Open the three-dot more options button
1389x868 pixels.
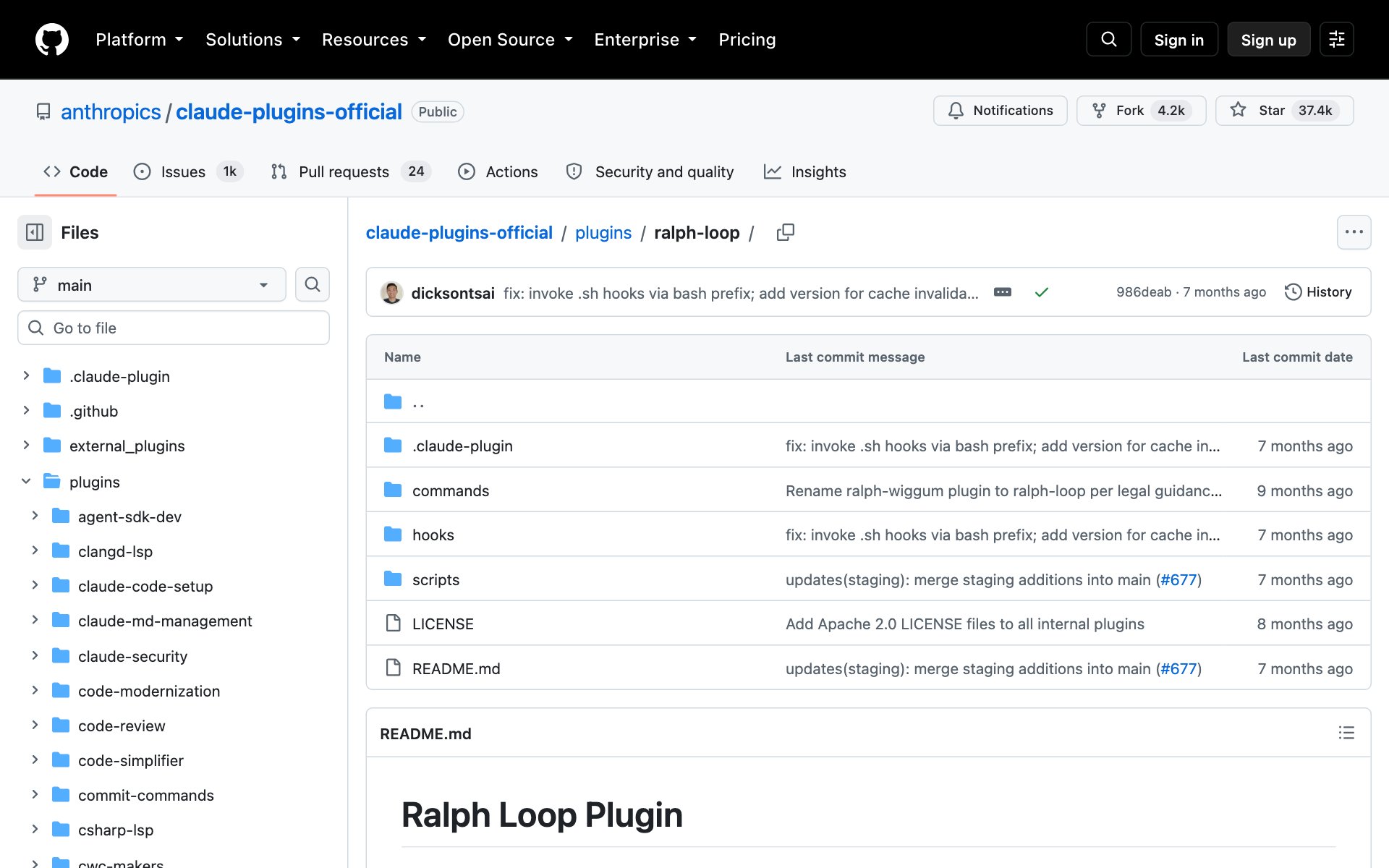1354,232
